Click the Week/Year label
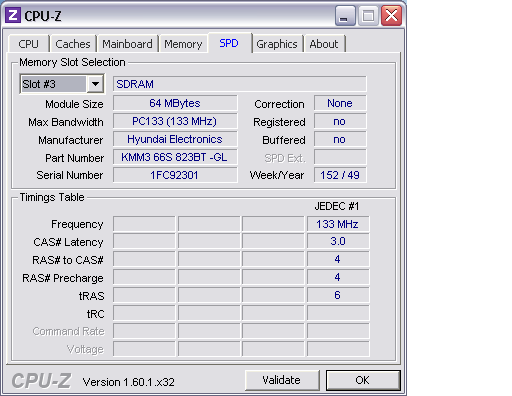 coord(277,175)
